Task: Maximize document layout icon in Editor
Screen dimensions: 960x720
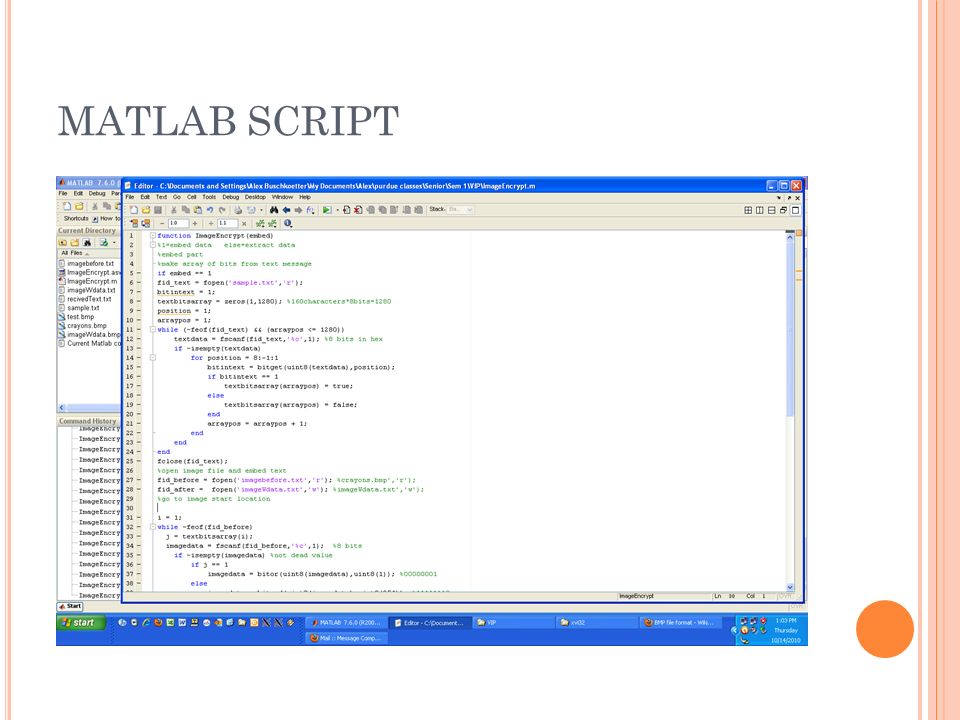Action: 795,210
